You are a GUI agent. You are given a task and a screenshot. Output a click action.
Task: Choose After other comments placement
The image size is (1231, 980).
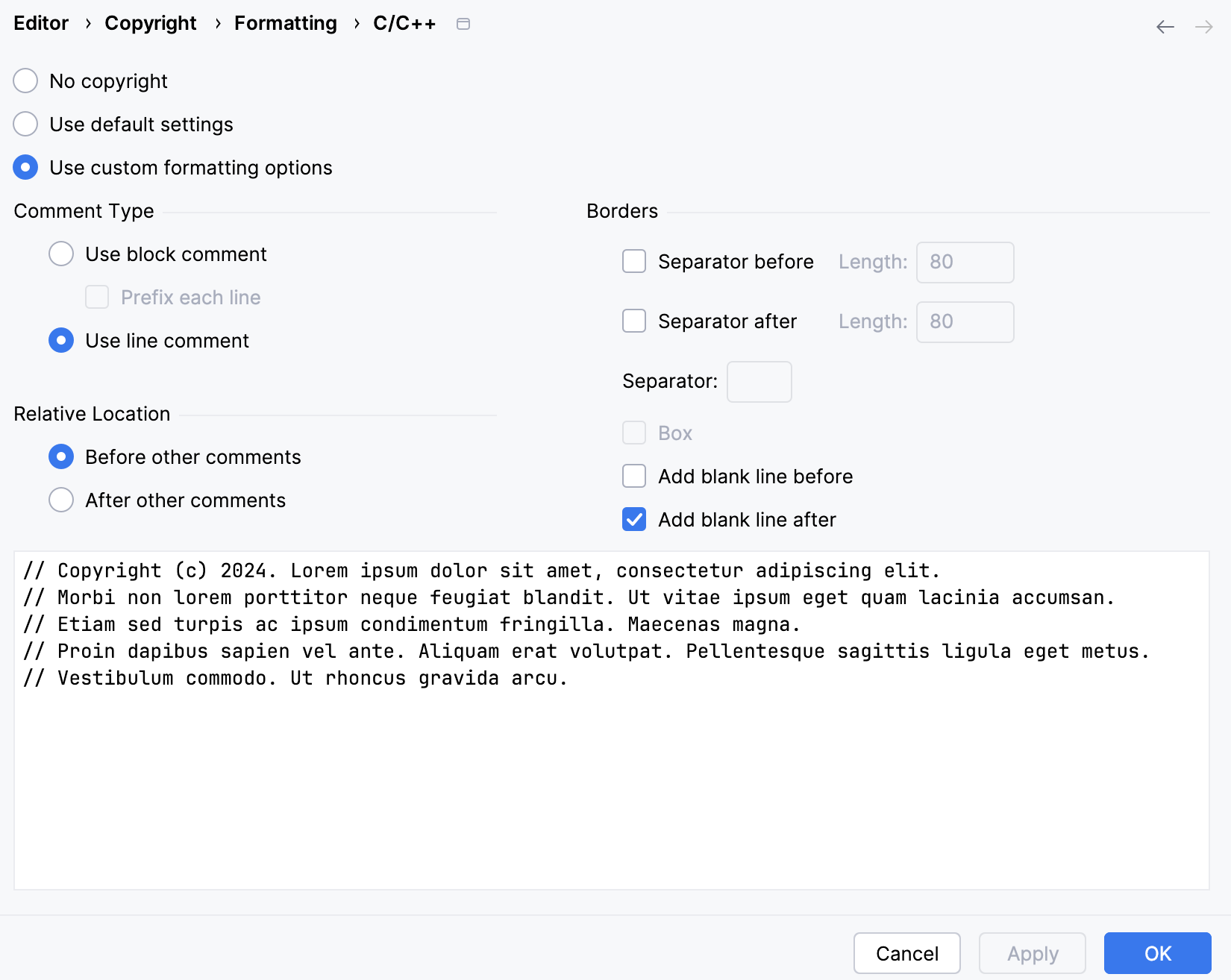pyautogui.click(x=61, y=500)
